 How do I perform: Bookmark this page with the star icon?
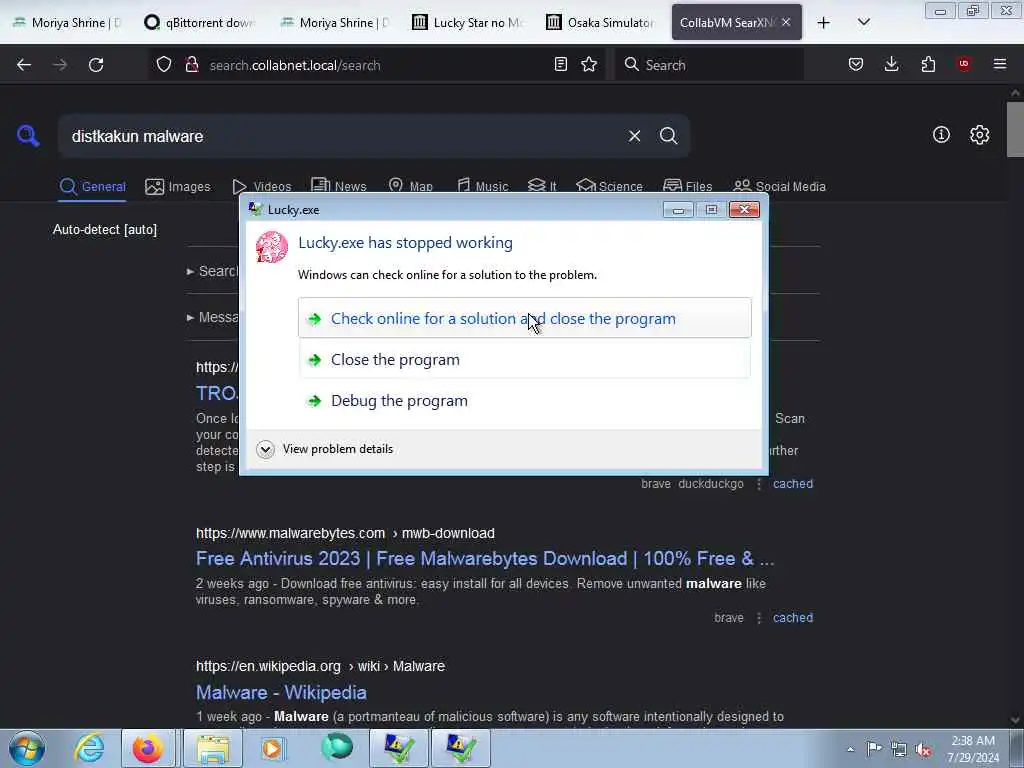589,64
